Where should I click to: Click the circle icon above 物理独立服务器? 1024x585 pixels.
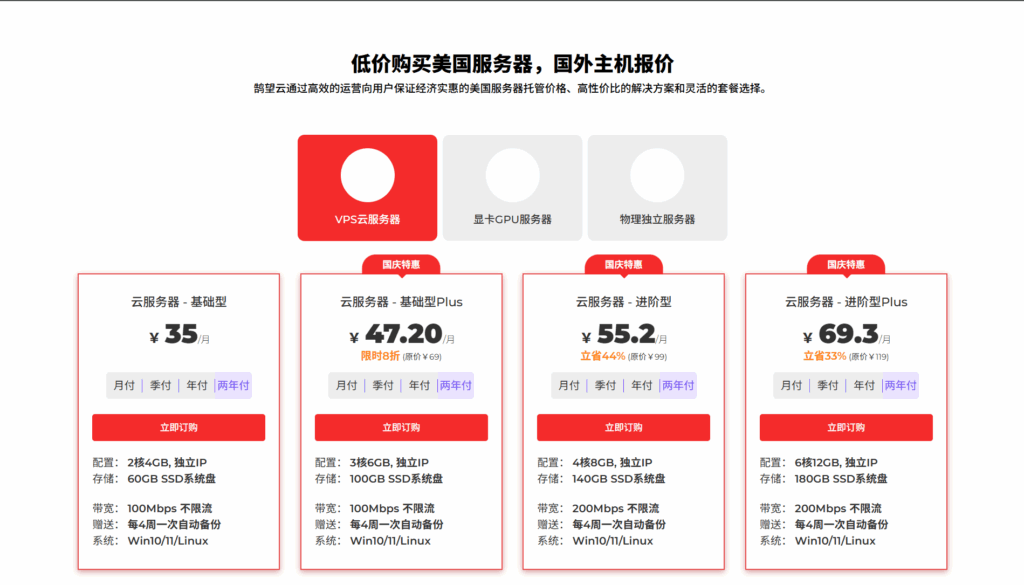tap(657, 174)
